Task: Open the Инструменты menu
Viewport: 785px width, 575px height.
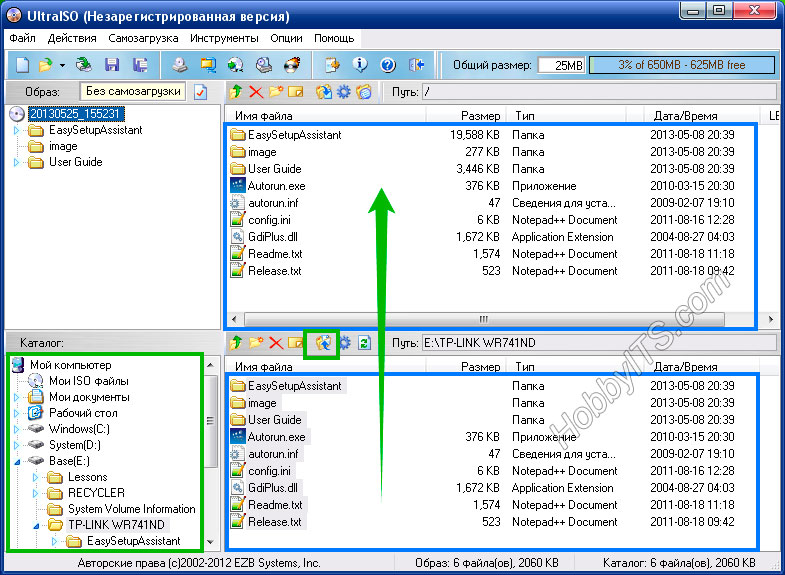Action: click(x=224, y=38)
